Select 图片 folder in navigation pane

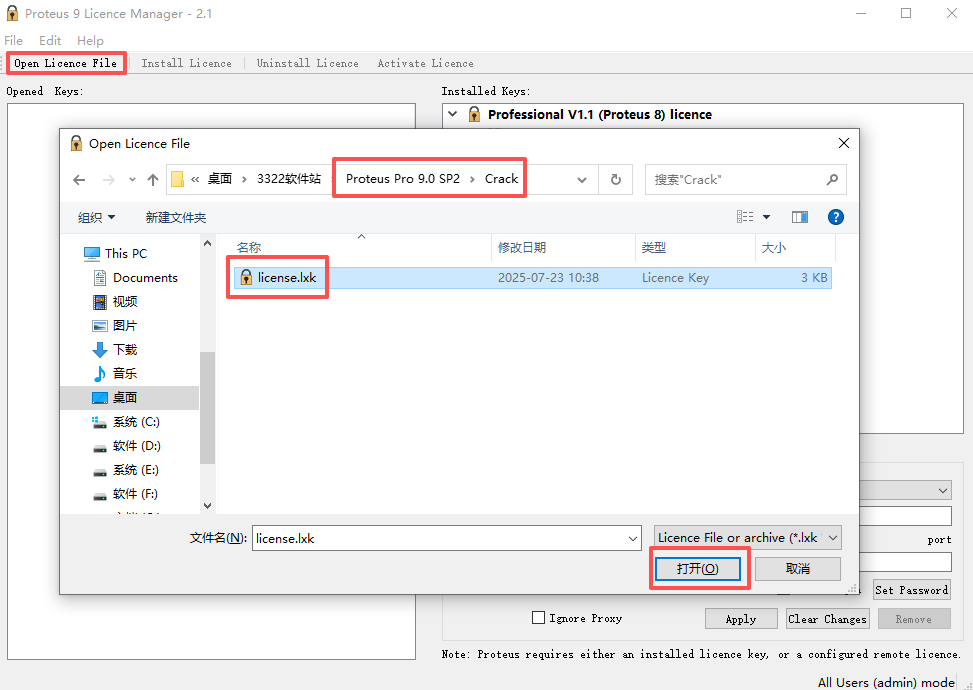pos(115,325)
